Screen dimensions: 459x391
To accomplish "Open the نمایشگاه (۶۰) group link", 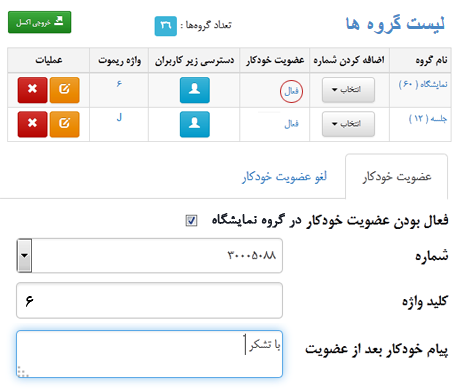I will click(x=423, y=84).
